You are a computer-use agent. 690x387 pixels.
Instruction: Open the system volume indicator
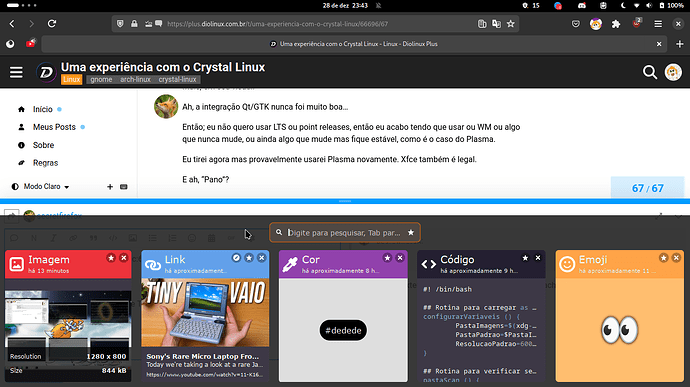click(649, 6)
